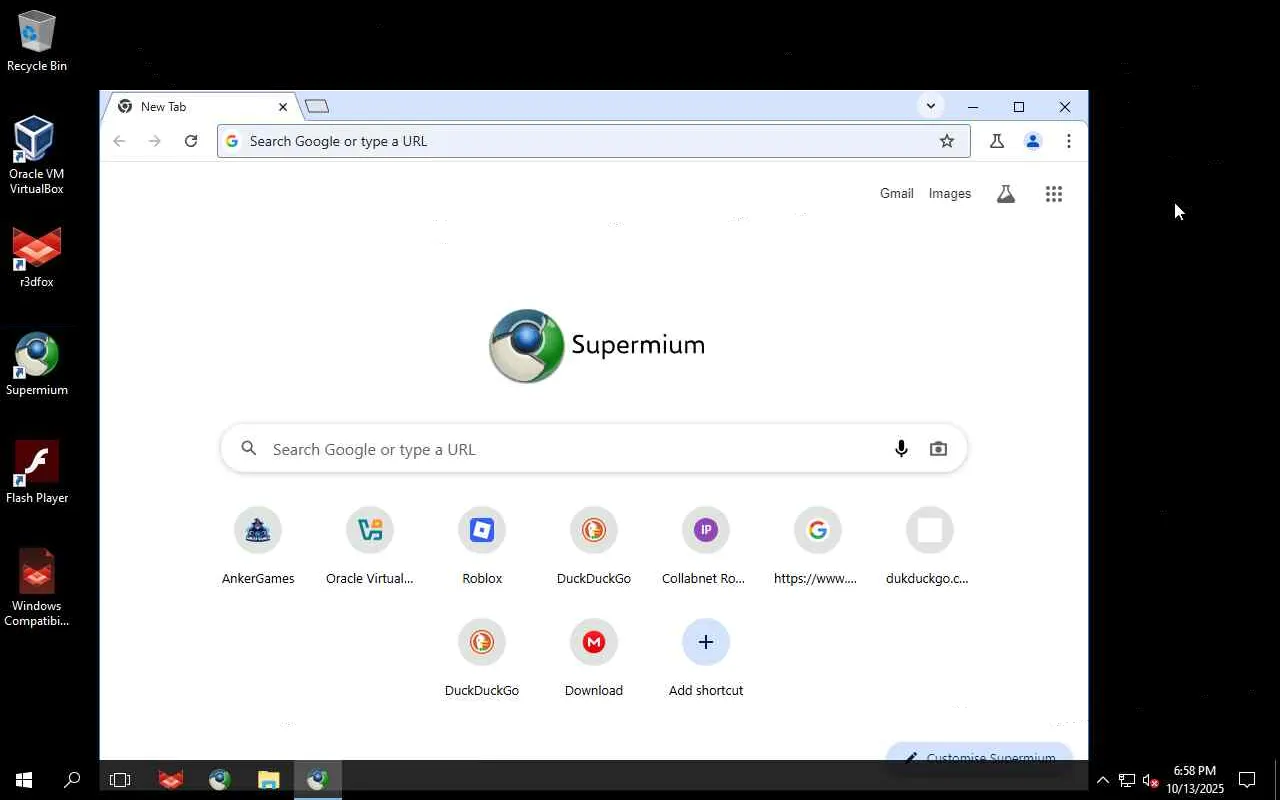The width and height of the screenshot is (1280, 800).
Task: Open the DuckDuckGo shortcut beside Download
Action: tap(482, 659)
